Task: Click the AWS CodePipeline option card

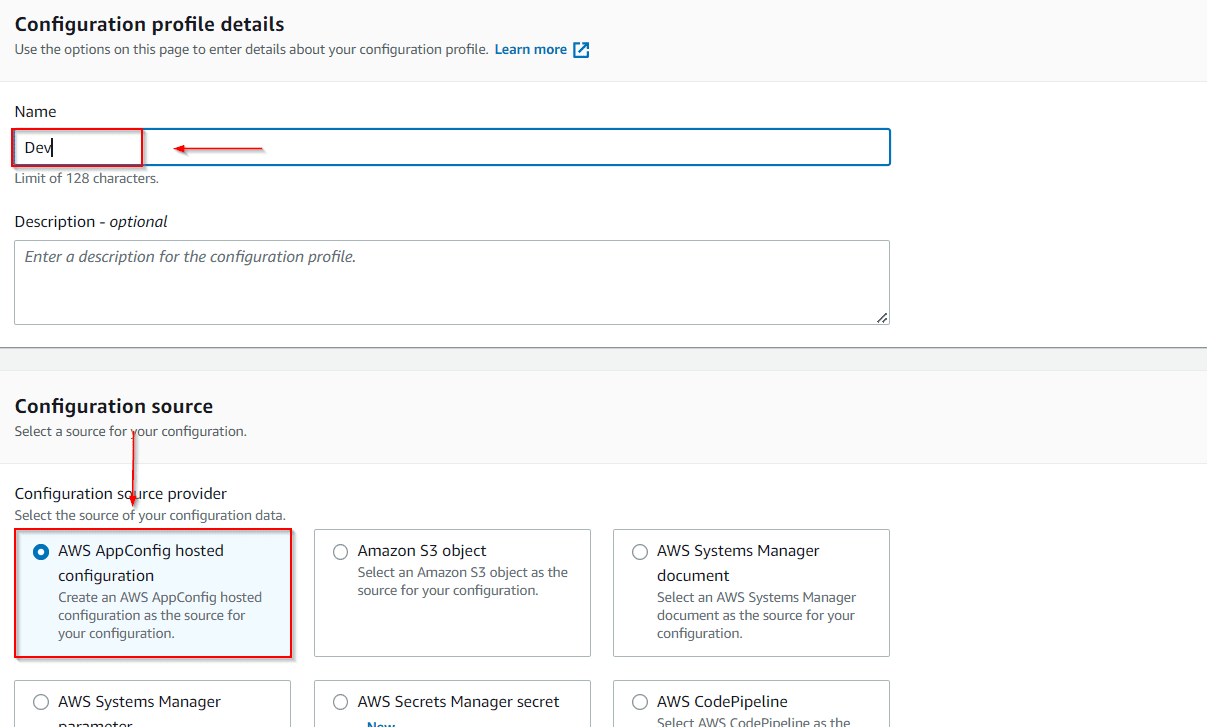Action: (x=751, y=703)
